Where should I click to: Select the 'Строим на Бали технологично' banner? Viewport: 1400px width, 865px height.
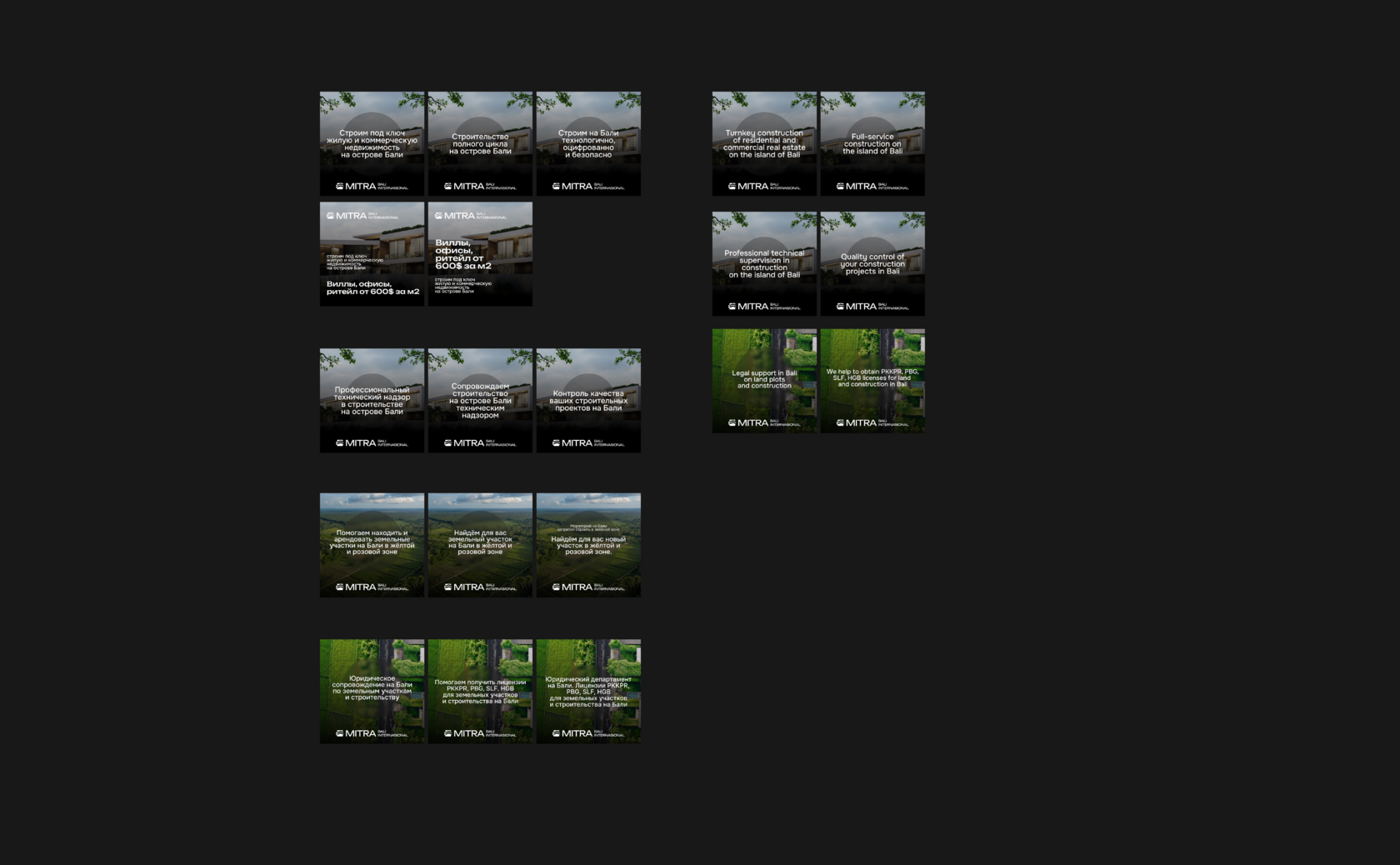click(x=588, y=144)
